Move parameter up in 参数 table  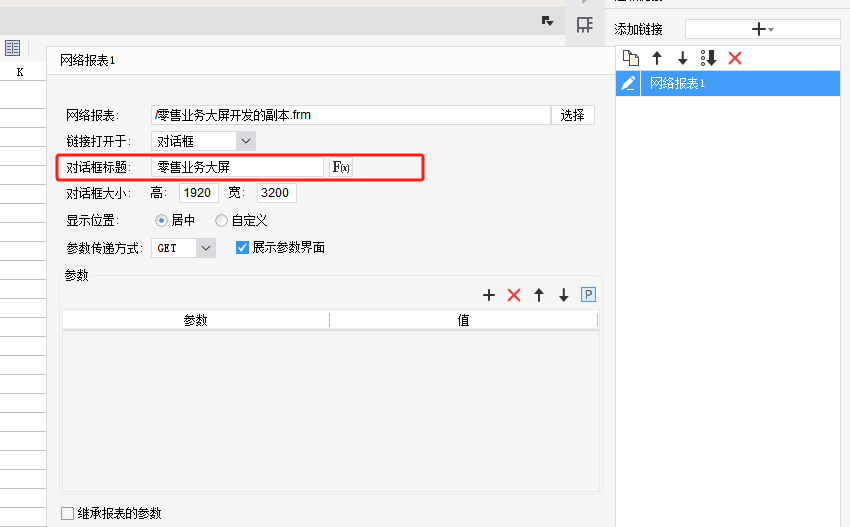tap(539, 295)
